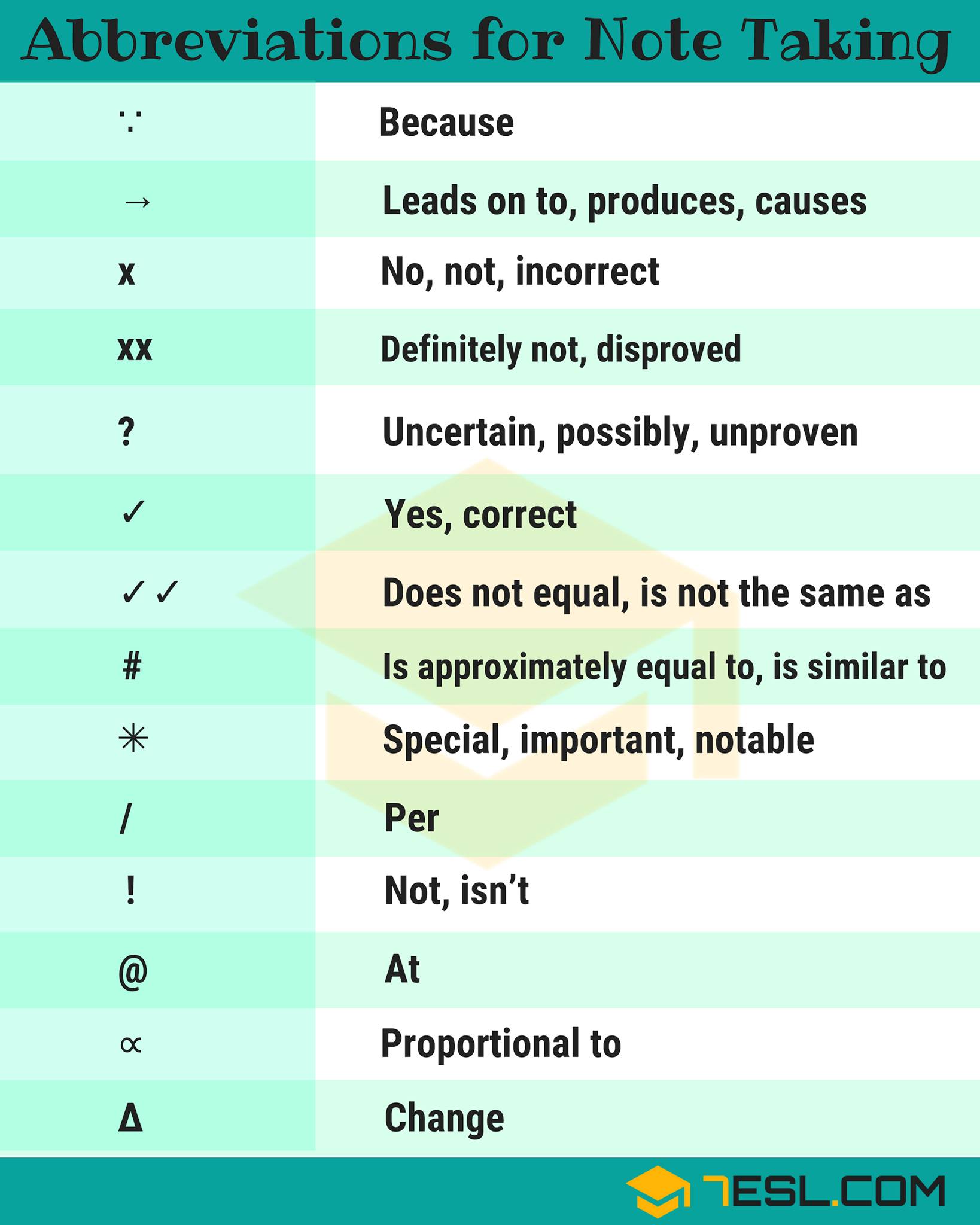Image resolution: width=980 pixels, height=1225 pixels.
Task: Select the 'Leads on to, produces, causes' text
Action: (625, 202)
